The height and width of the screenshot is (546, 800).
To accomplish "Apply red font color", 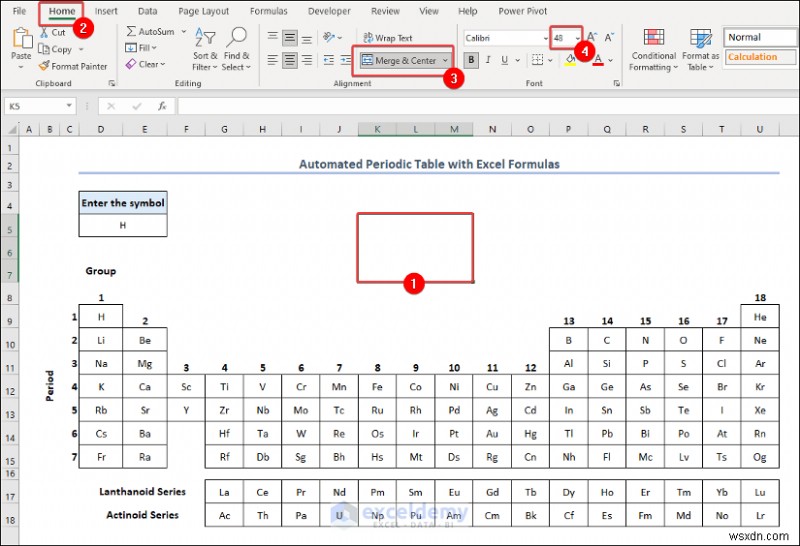I will click(598, 60).
